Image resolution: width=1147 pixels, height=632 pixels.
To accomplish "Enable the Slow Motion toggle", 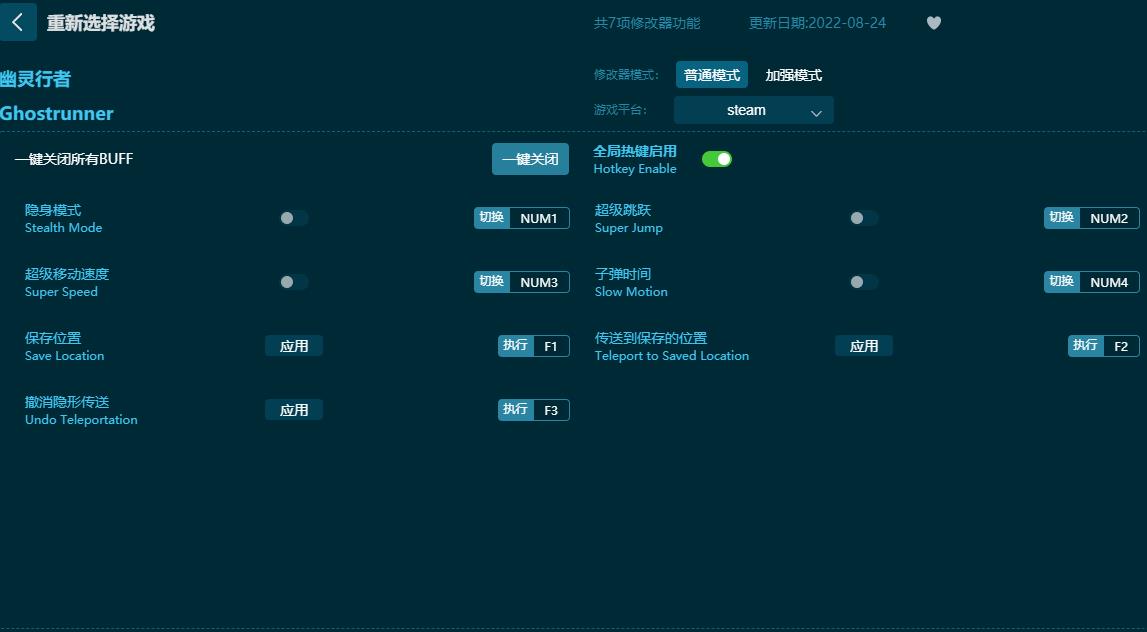I will pyautogui.click(x=864, y=282).
